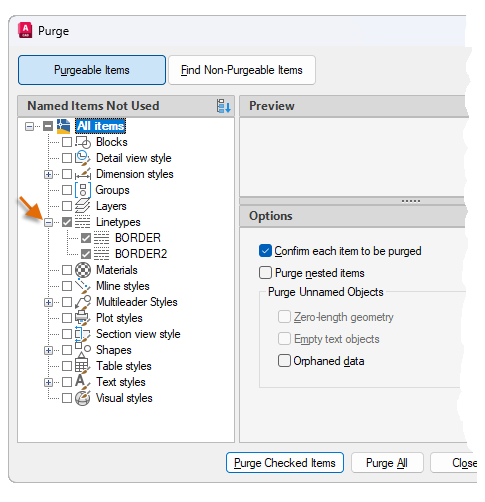Select the Table styles icon
The height and width of the screenshot is (502, 485).
tap(83, 366)
